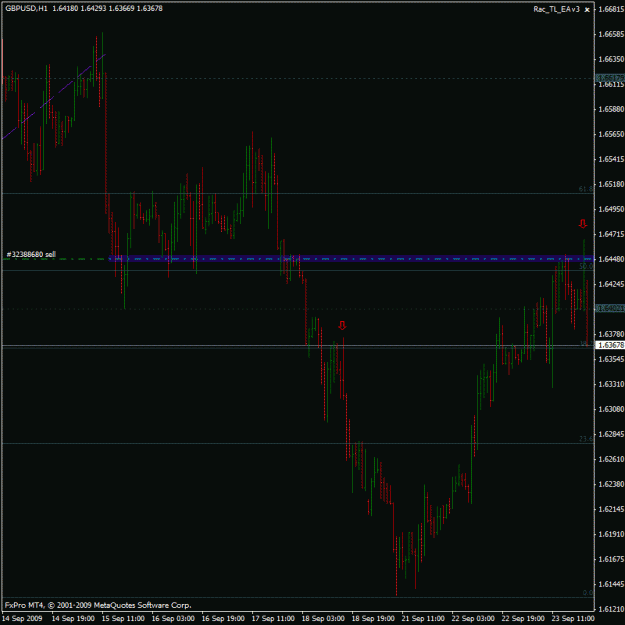Select the purple diagonal trendline
625x625 pixels.
[x=53, y=96]
